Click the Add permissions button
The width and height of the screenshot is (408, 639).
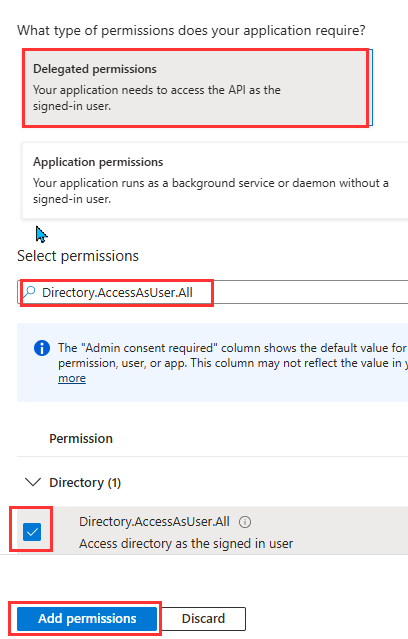tap(87, 619)
